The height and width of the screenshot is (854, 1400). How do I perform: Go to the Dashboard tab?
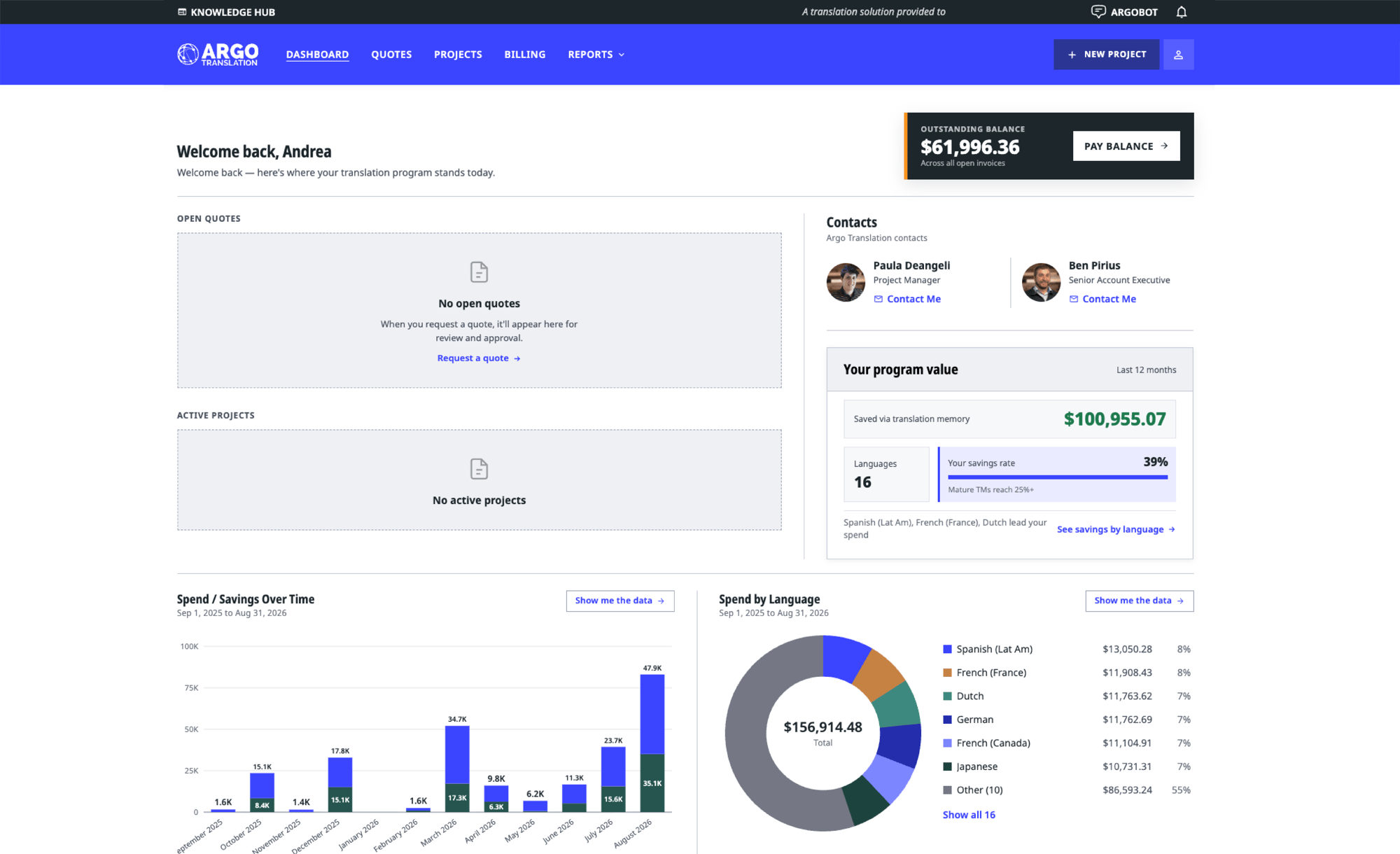point(317,55)
